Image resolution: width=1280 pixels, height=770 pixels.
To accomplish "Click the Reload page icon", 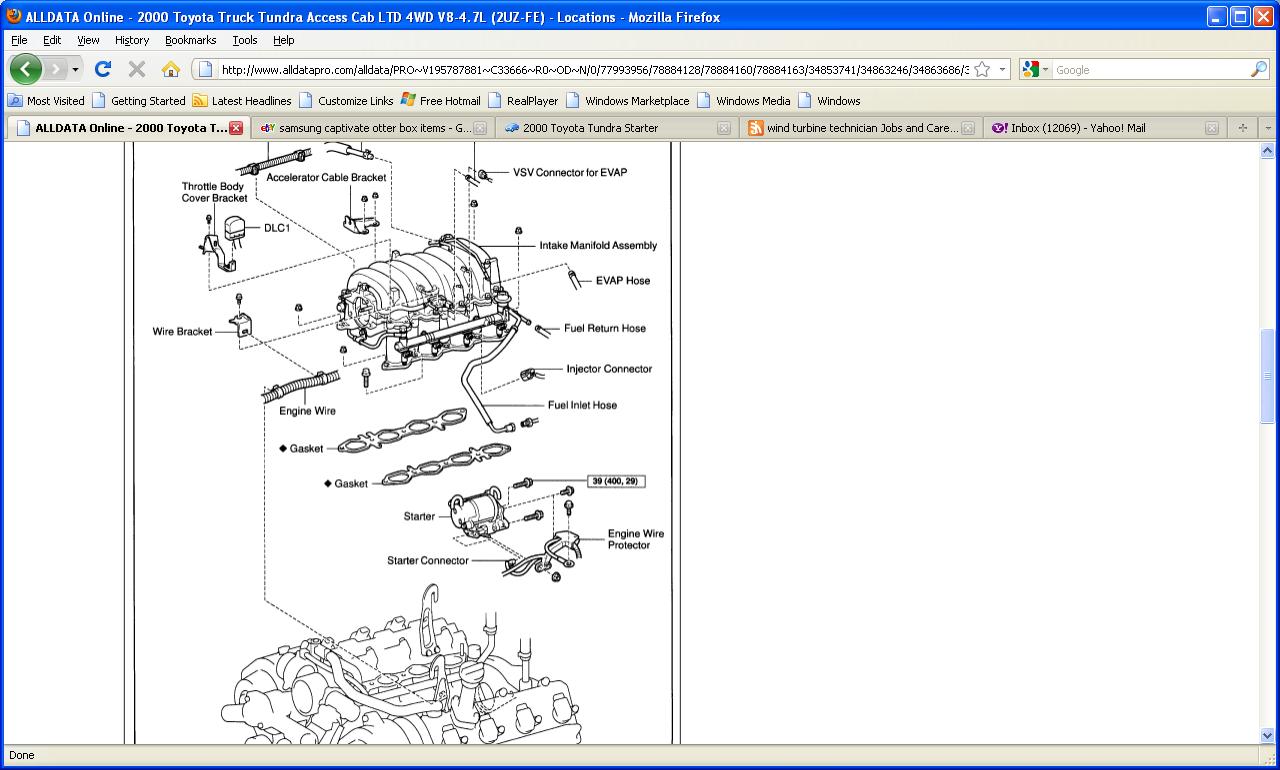I will [x=102, y=69].
